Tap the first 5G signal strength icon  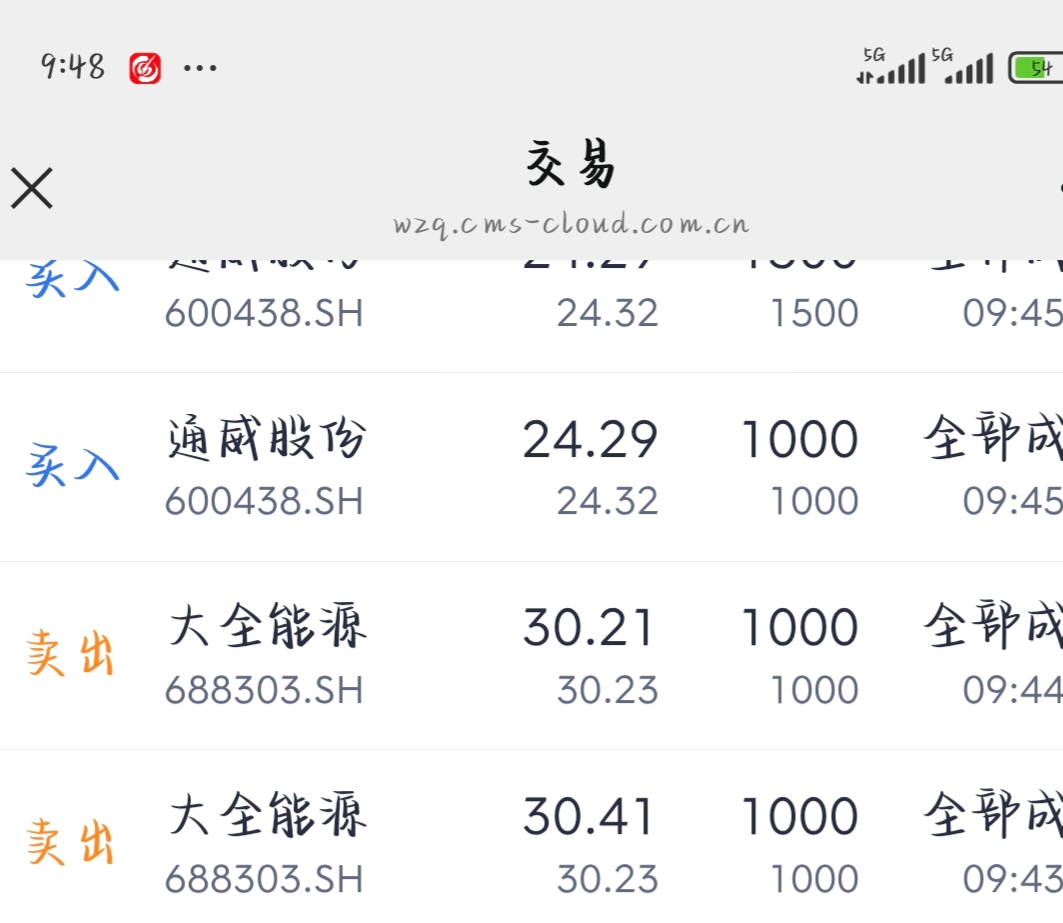point(890,66)
